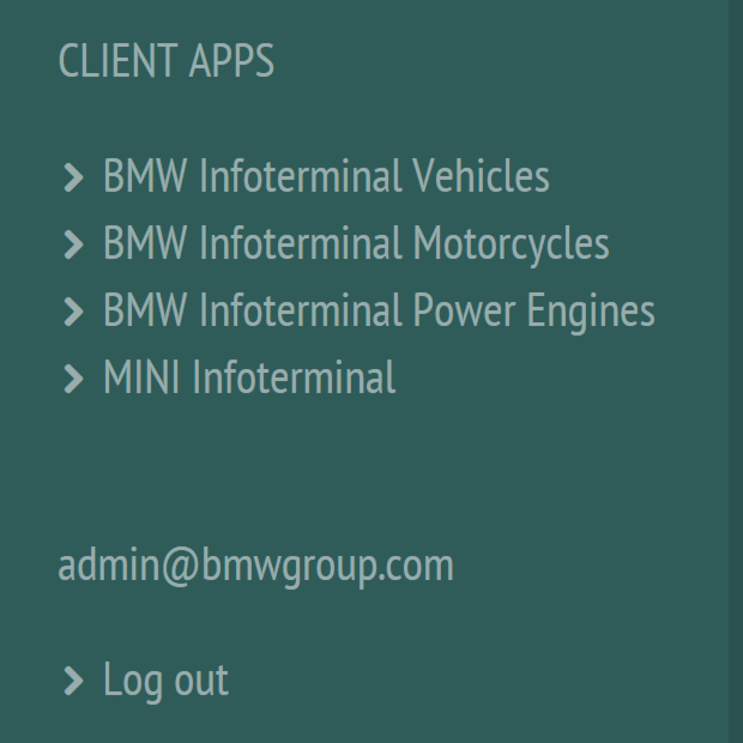743x743 pixels.
Task: Open BMW Infoterminal Vehicles
Action: [x=326, y=177]
